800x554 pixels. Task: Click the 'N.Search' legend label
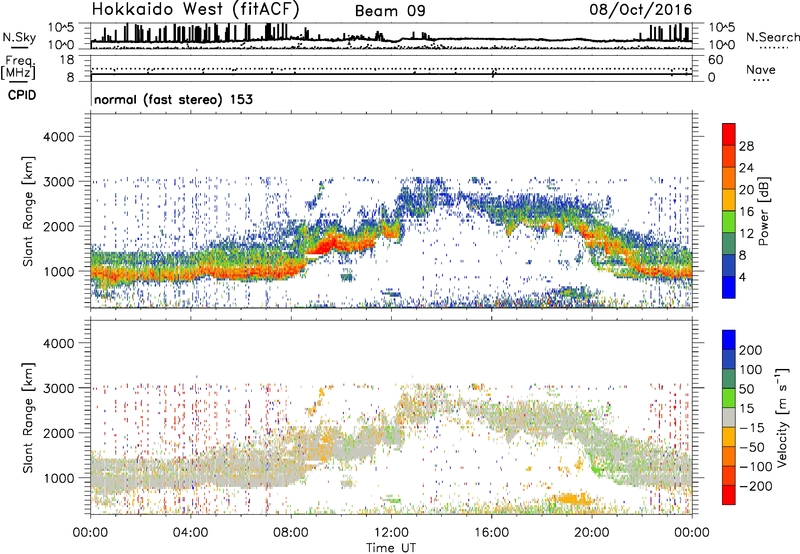coord(772,37)
